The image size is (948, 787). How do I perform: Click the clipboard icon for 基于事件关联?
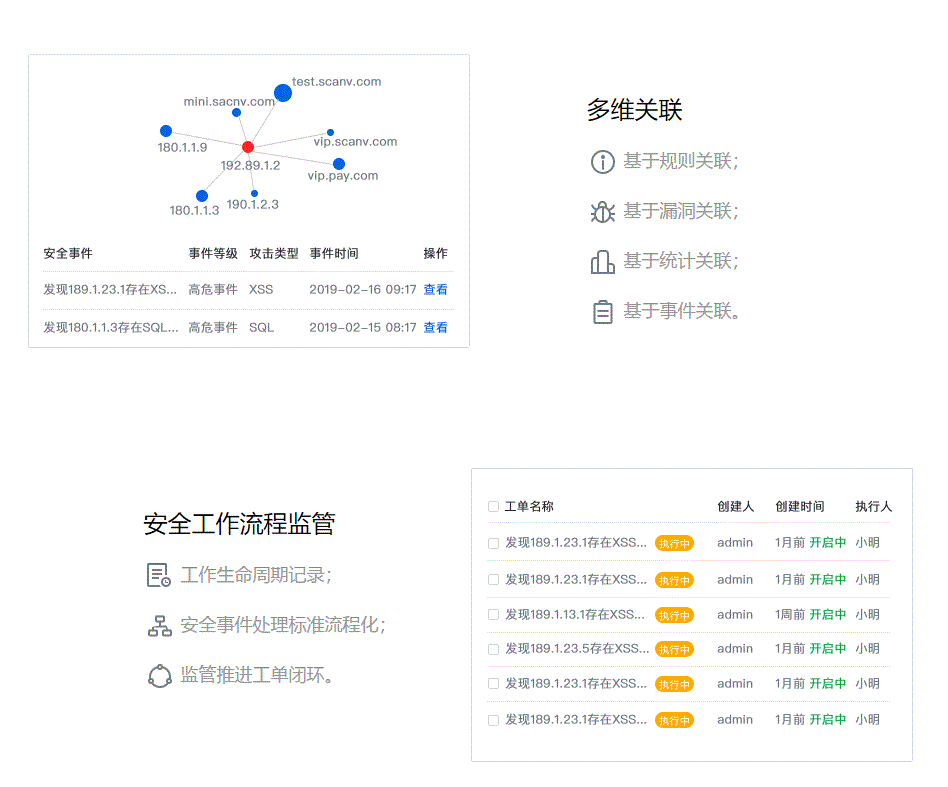tap(602, 312)
